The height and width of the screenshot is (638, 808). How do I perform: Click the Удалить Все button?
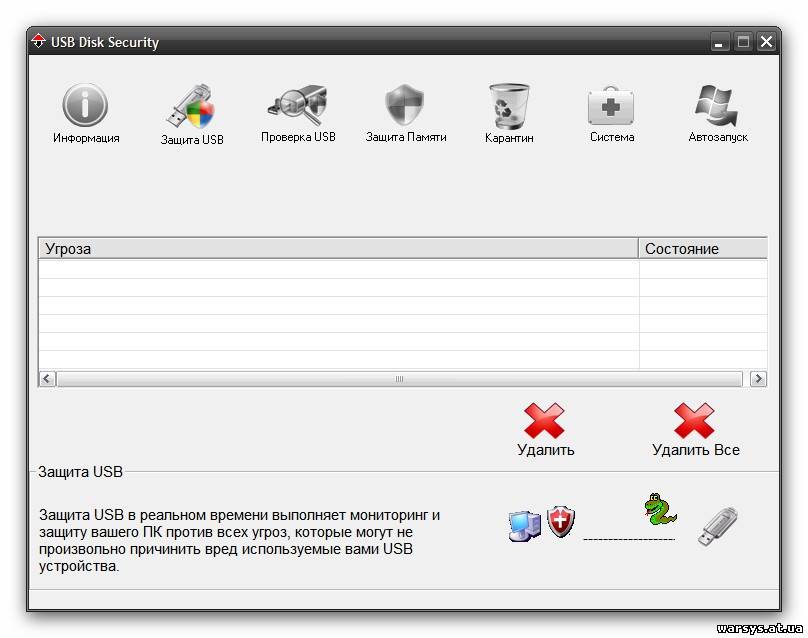[695, 430]
